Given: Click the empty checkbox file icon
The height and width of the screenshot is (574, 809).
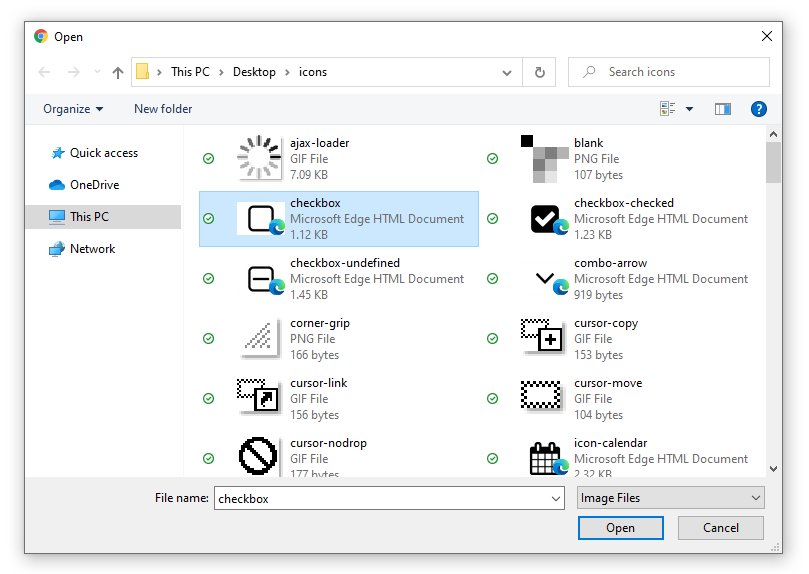Looking at the screenshot, I should [x=261, y=219].
